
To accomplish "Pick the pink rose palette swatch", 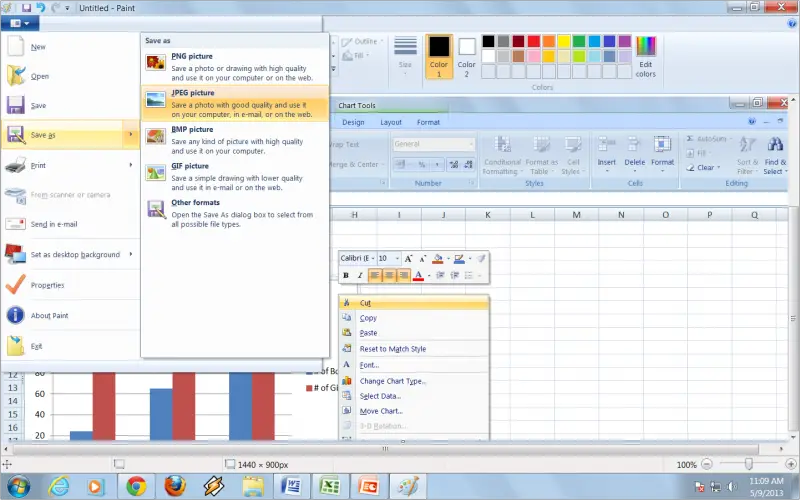I will 534,56.
